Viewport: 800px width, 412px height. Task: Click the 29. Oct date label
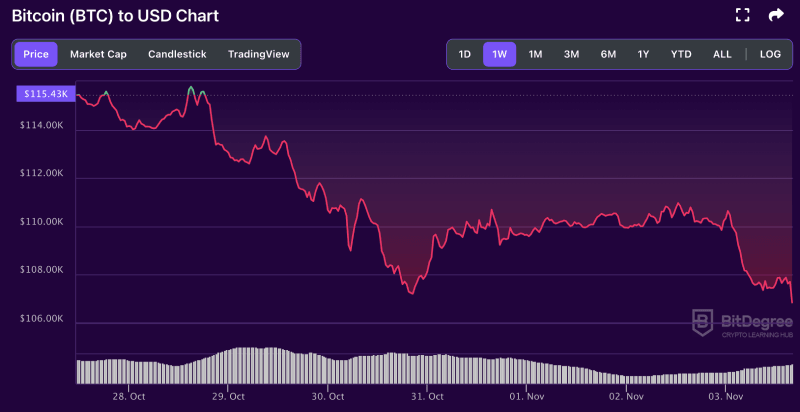coord(228,396)
